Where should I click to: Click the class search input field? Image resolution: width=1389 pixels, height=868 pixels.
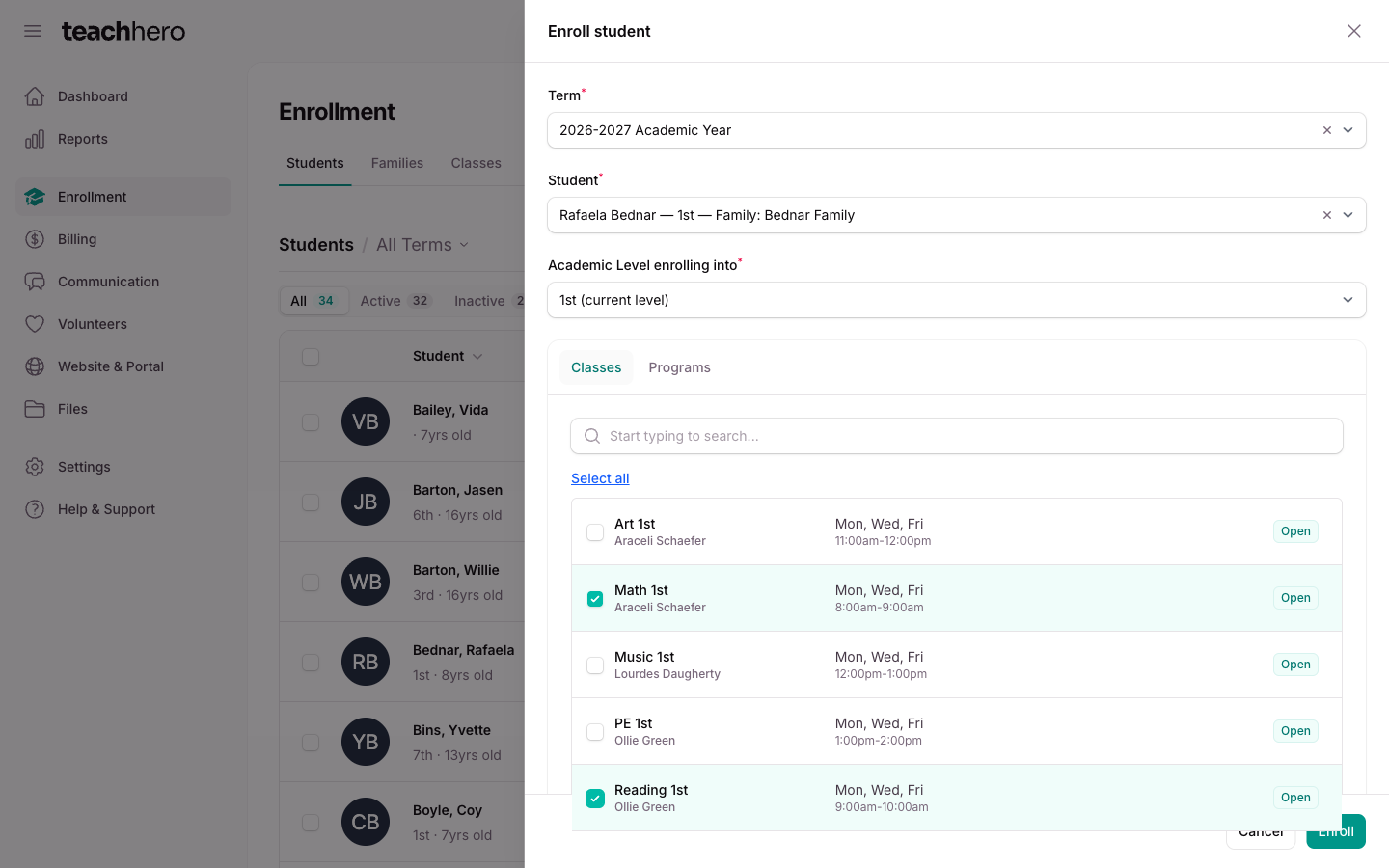point(957,436)
